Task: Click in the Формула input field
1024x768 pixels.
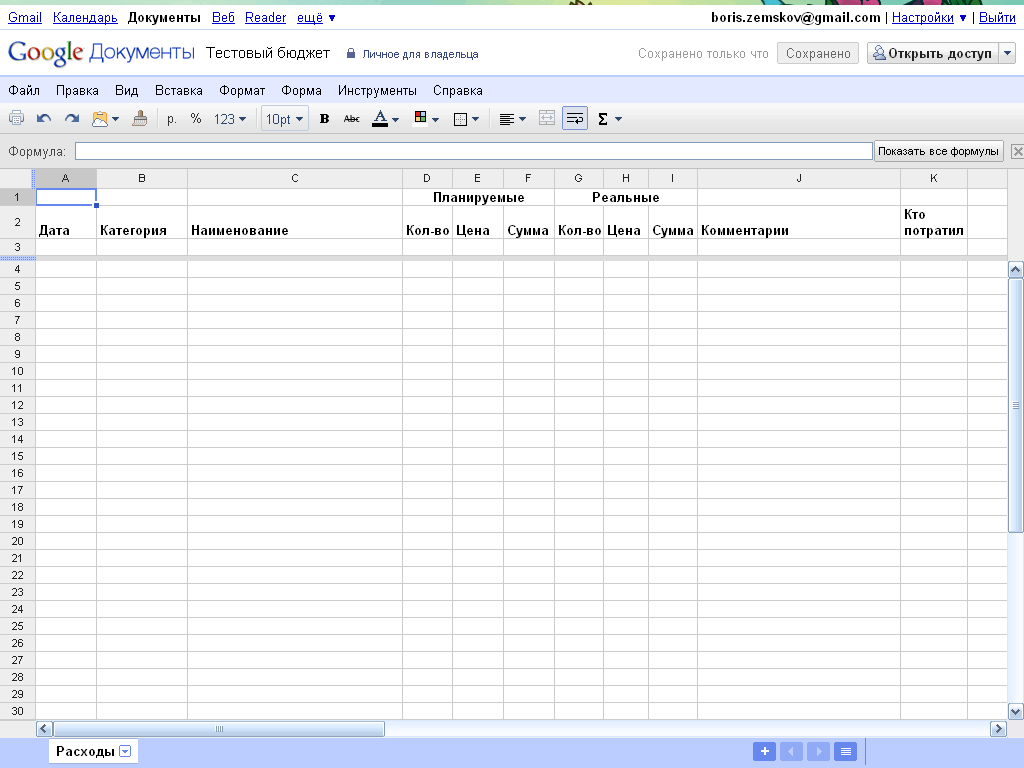Action: tap(473, 151)
